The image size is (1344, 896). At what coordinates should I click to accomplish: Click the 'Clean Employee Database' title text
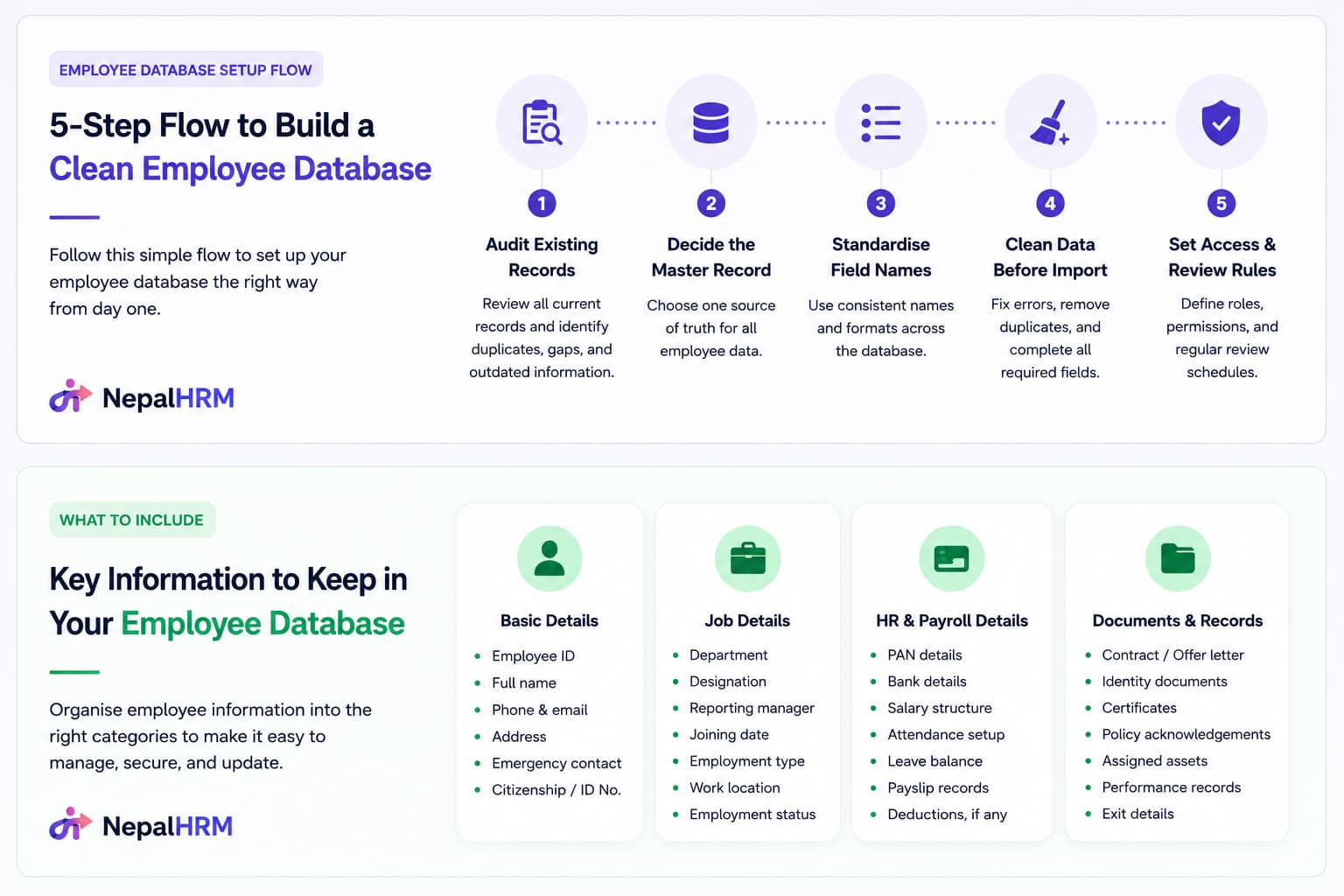(240, 168)
